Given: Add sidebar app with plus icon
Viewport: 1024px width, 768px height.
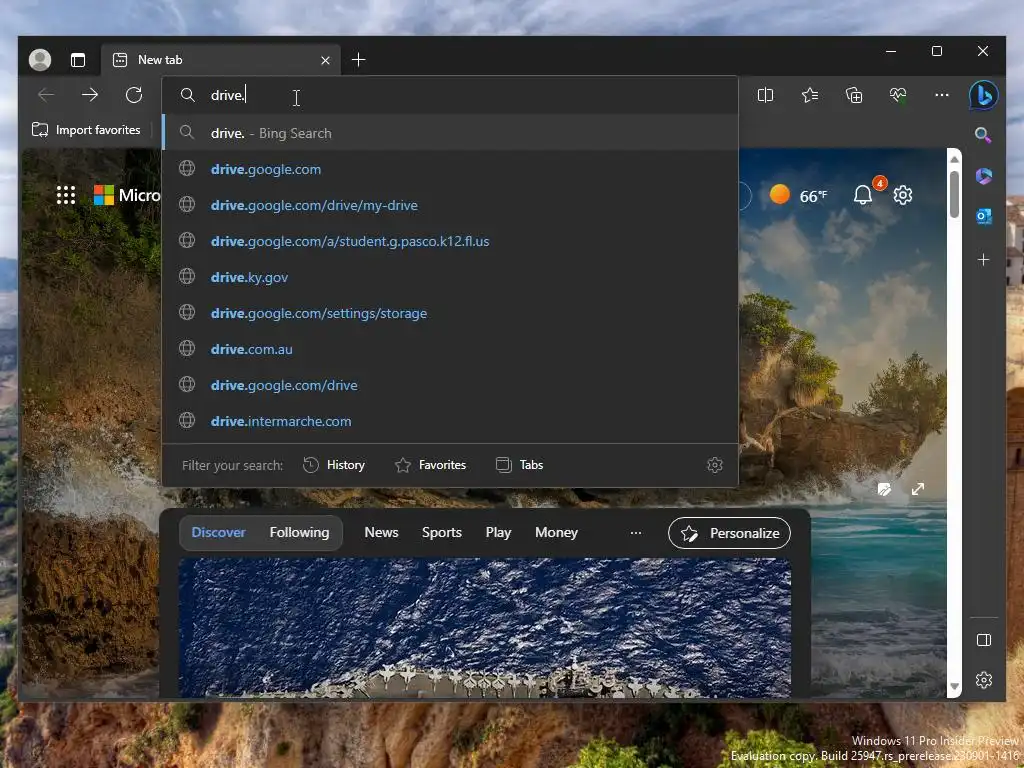Looking at the screenshot, I should (984, 260).
